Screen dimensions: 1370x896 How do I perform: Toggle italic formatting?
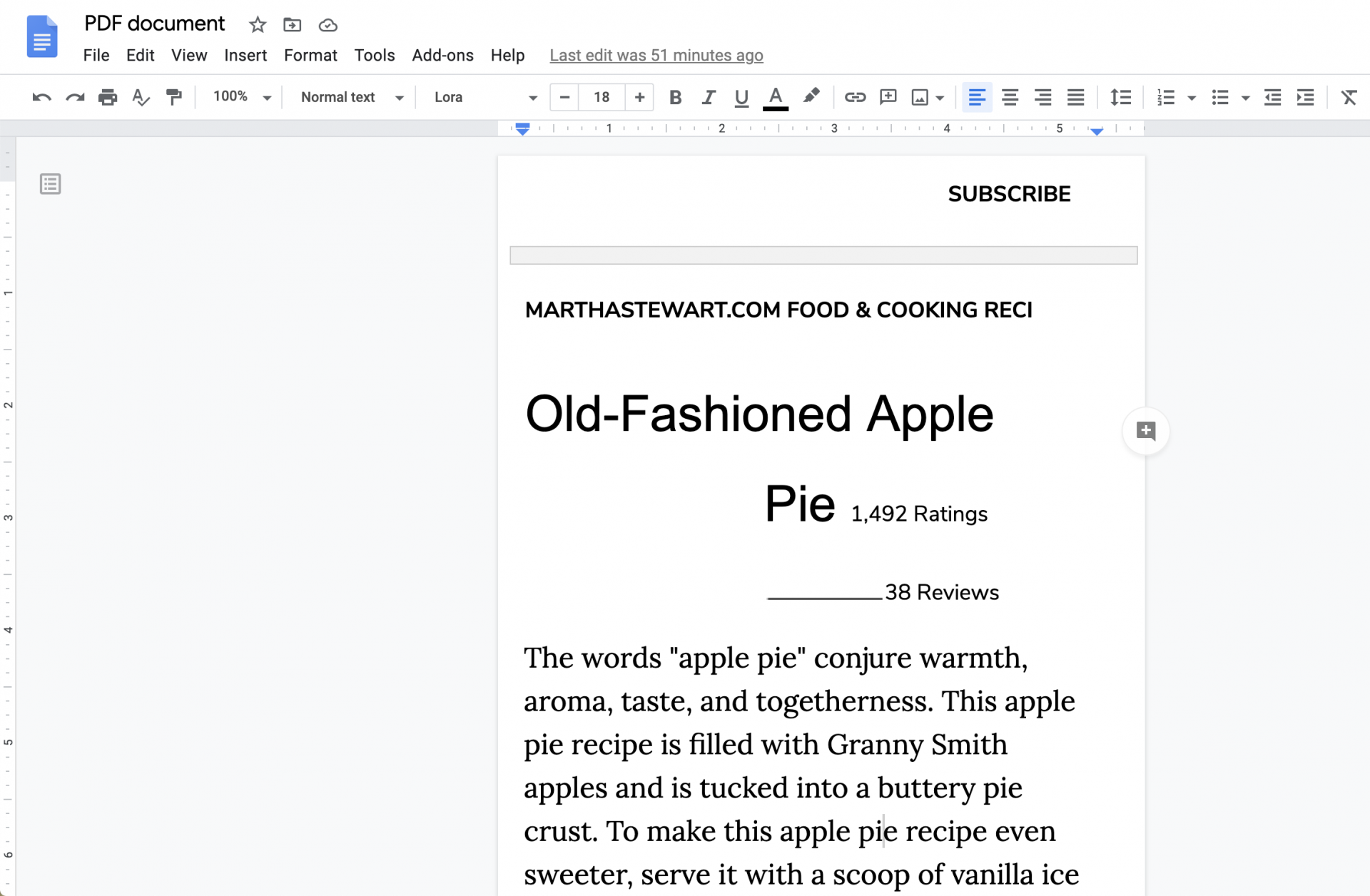tap(708, 97)
